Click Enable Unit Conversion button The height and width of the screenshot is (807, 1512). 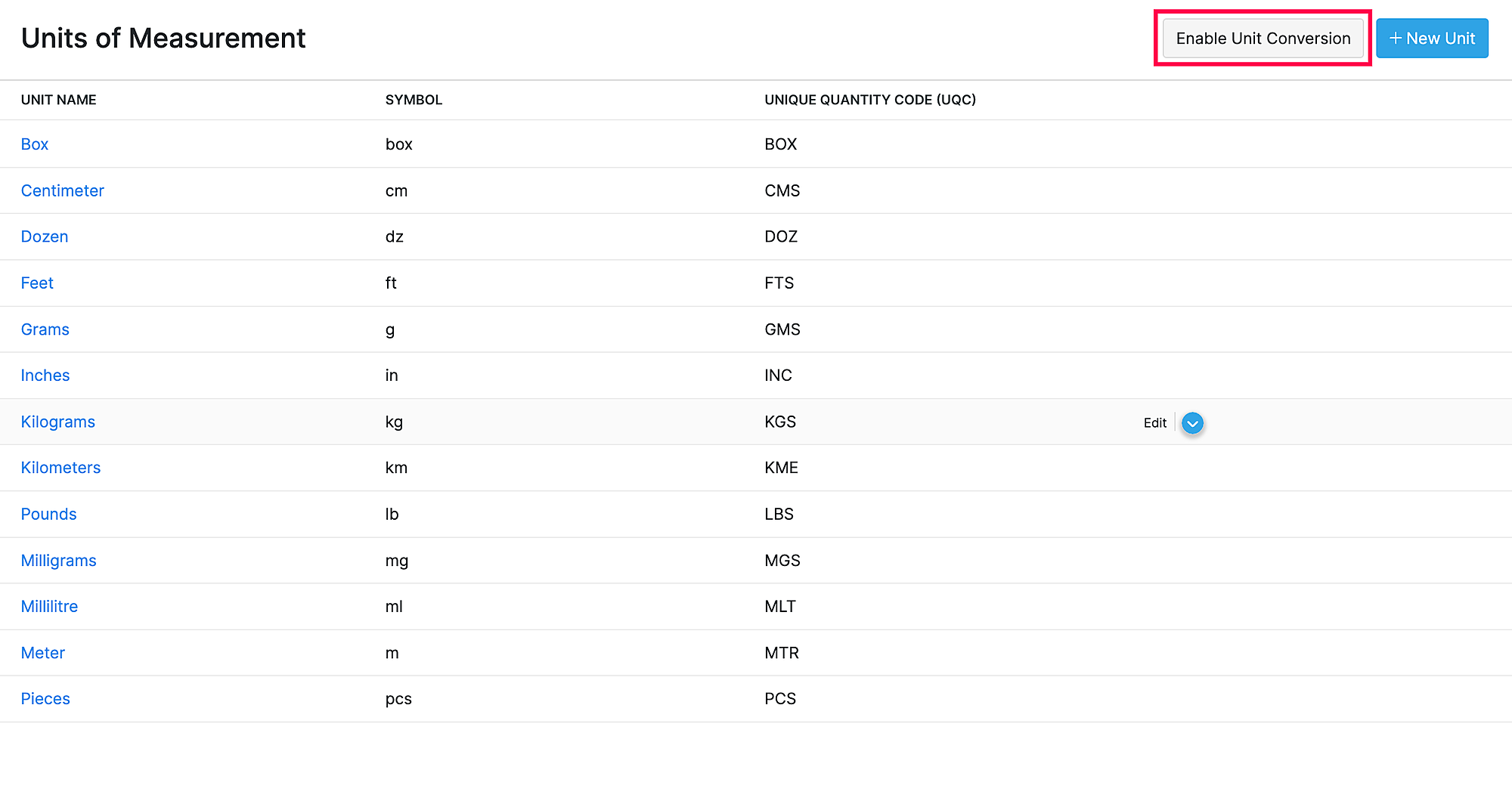[1263, 39]
